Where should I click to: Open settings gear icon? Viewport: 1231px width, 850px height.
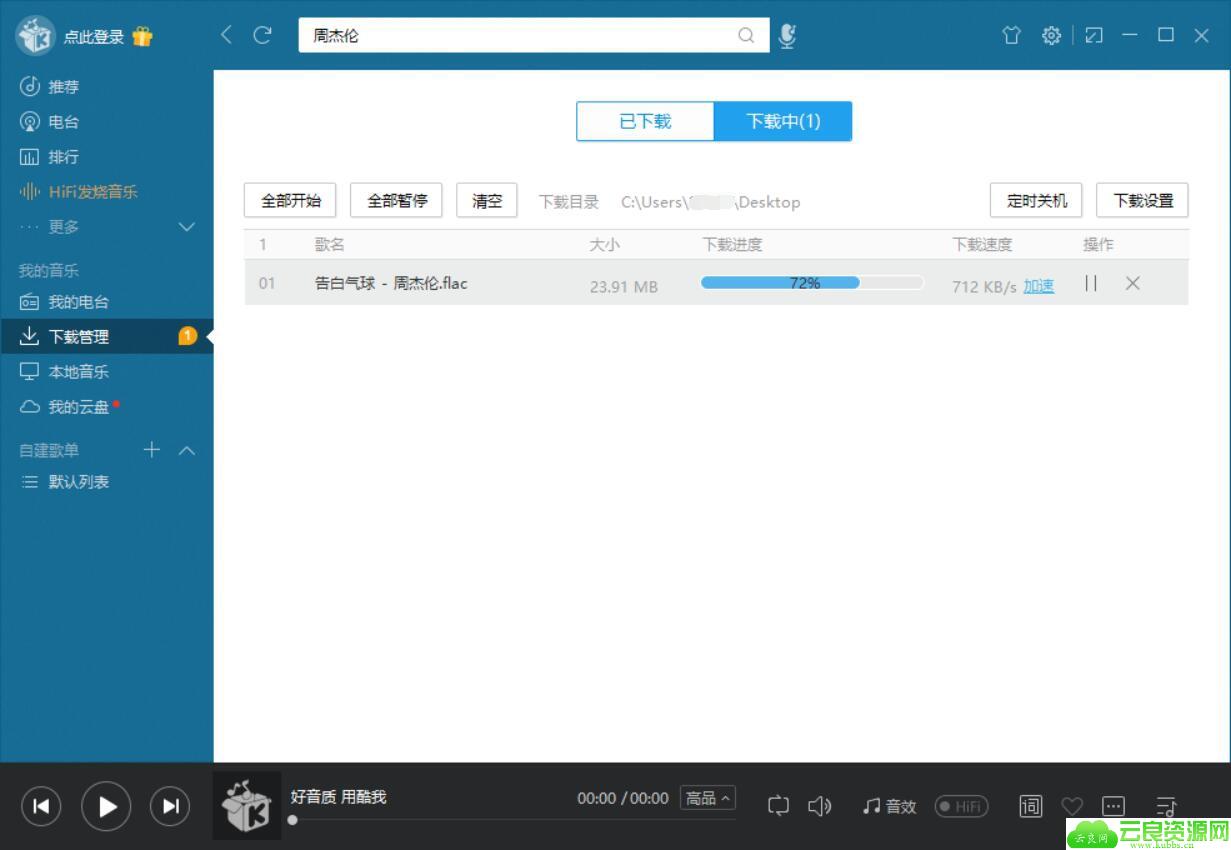pos(1051,35)
